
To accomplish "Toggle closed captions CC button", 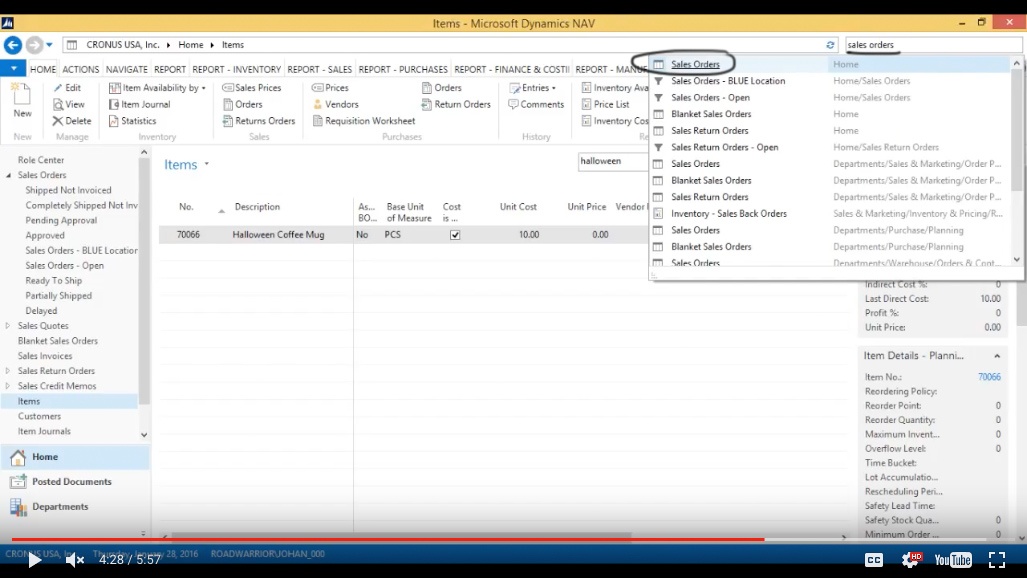I will [x=874, y=560].
